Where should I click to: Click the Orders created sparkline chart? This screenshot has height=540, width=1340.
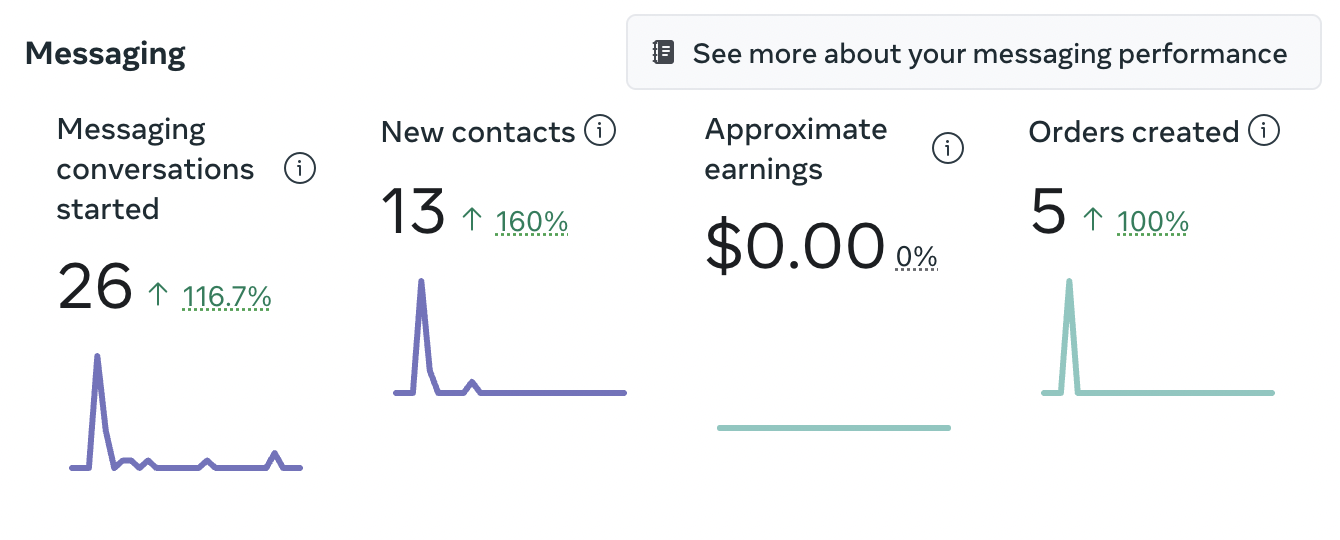click(x=1157, y=345)
